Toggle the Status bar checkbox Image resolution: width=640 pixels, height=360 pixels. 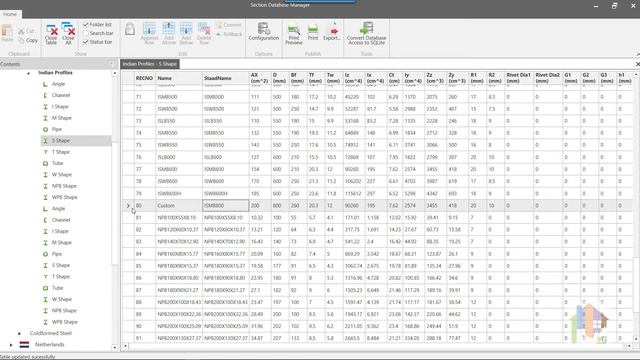[x=86, y=42]
